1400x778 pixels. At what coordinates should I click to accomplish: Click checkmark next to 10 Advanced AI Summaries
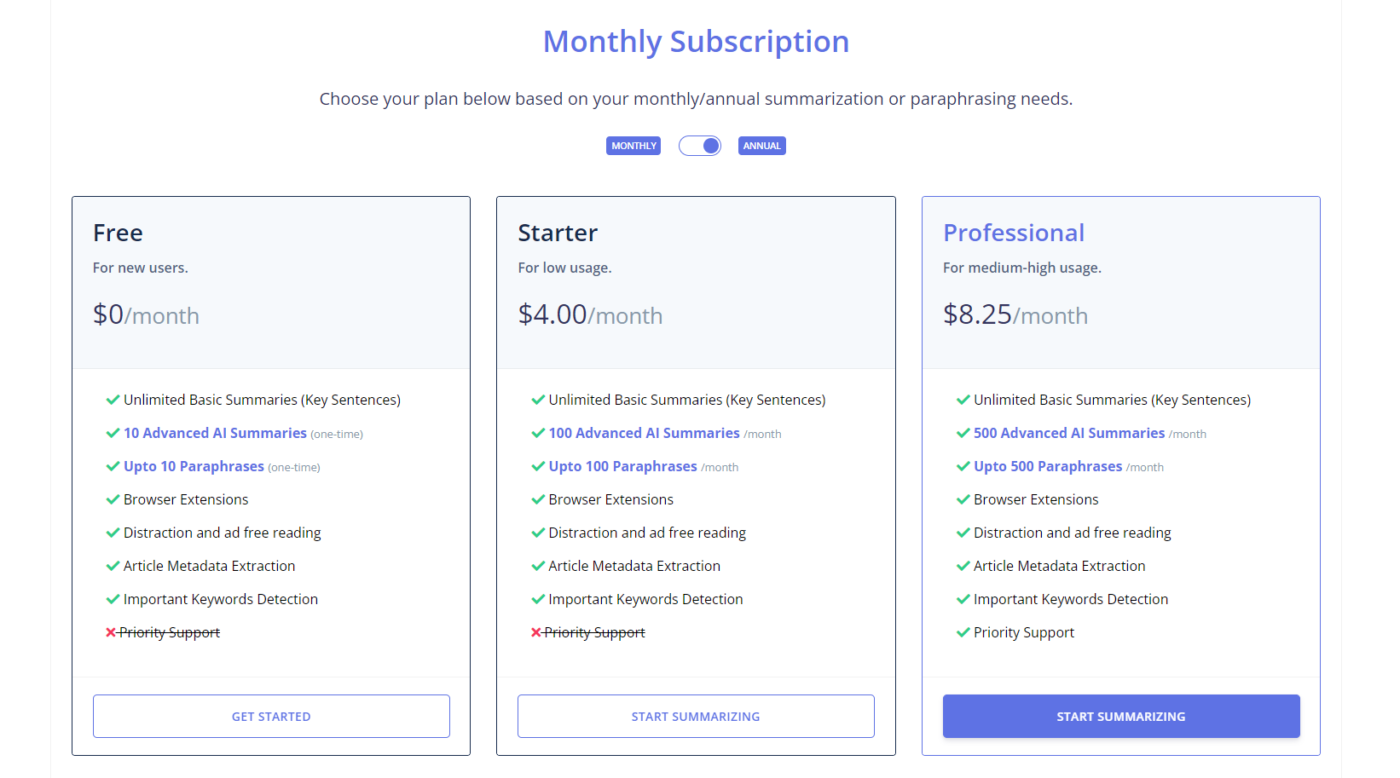[x=113, y=433]
